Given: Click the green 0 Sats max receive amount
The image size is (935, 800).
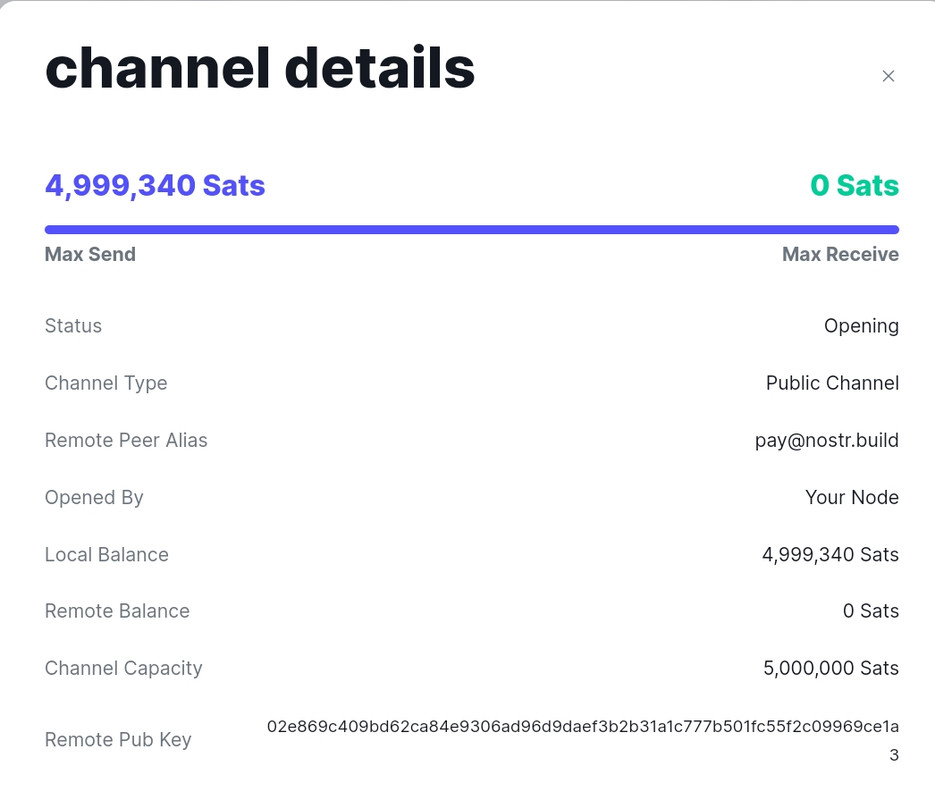Looking at the screenshot, I should [x=854, y=185].
